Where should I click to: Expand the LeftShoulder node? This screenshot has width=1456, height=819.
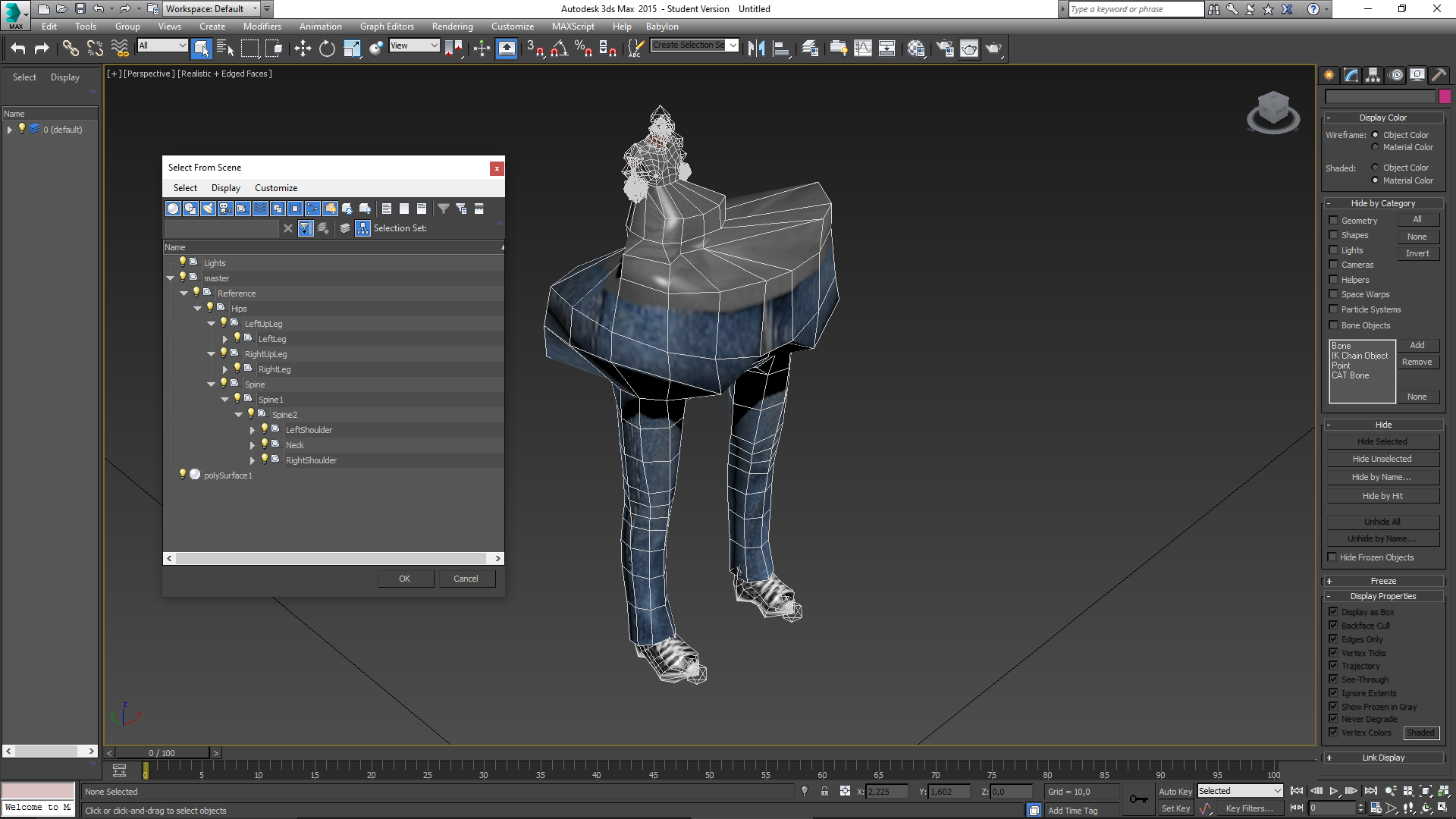tap(253, 430)
